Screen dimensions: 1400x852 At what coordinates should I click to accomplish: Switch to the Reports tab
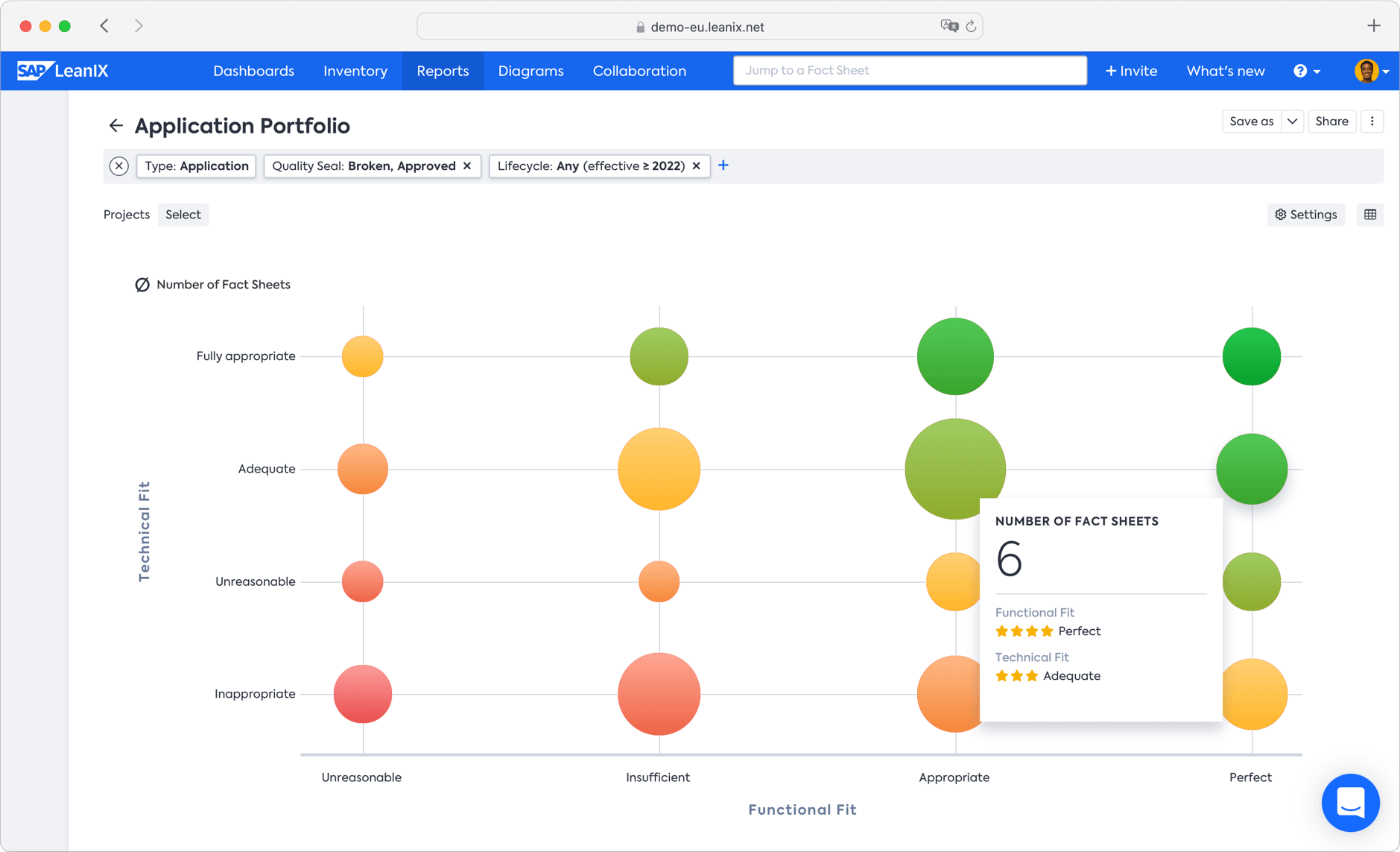coord(443,70)
